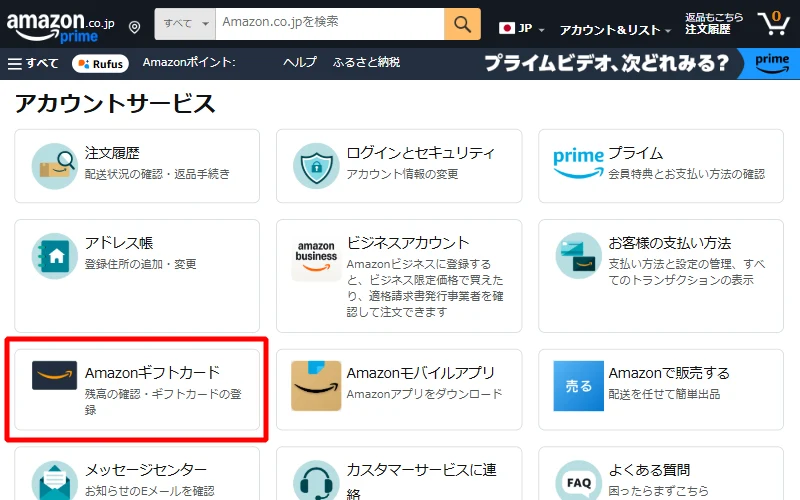Click the prime logo in プライム card

pos(579,163)
